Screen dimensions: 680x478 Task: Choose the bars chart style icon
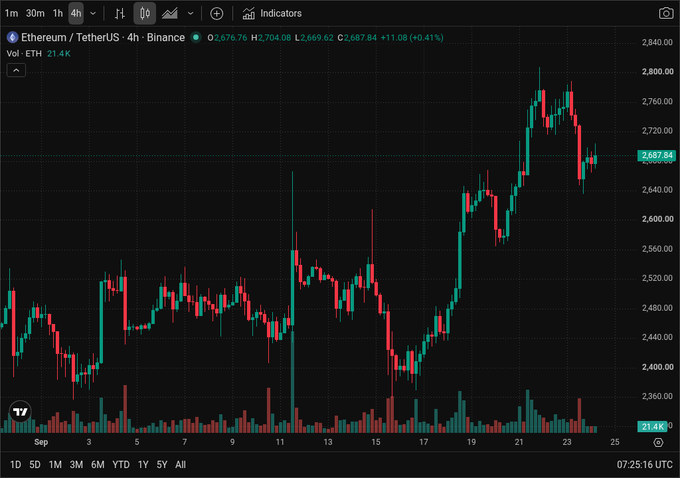tap(120, 13)
